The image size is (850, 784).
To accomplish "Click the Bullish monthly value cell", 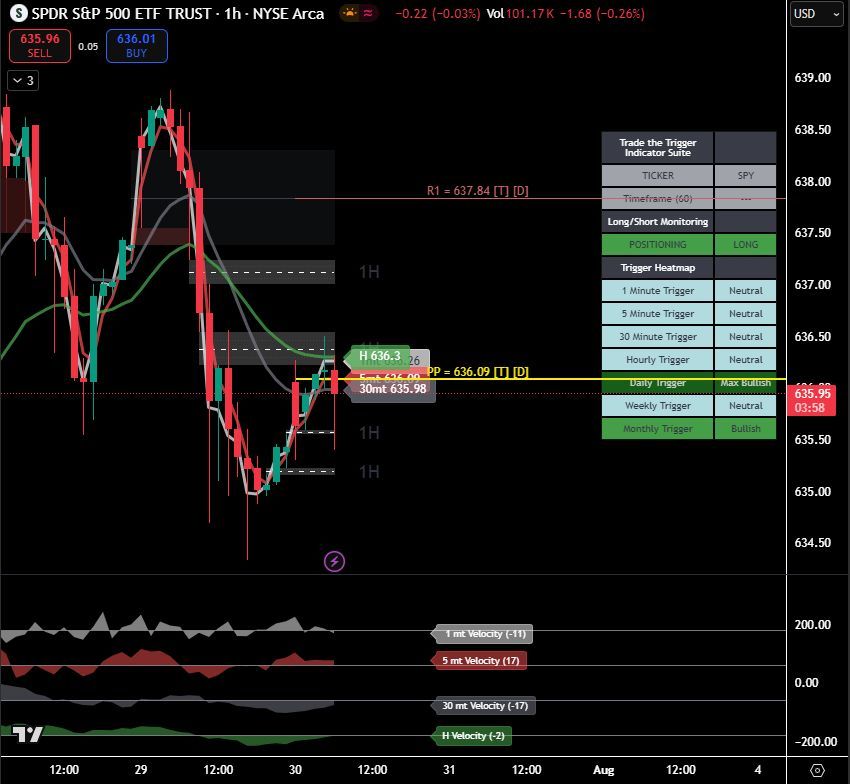I will (745, 428).
